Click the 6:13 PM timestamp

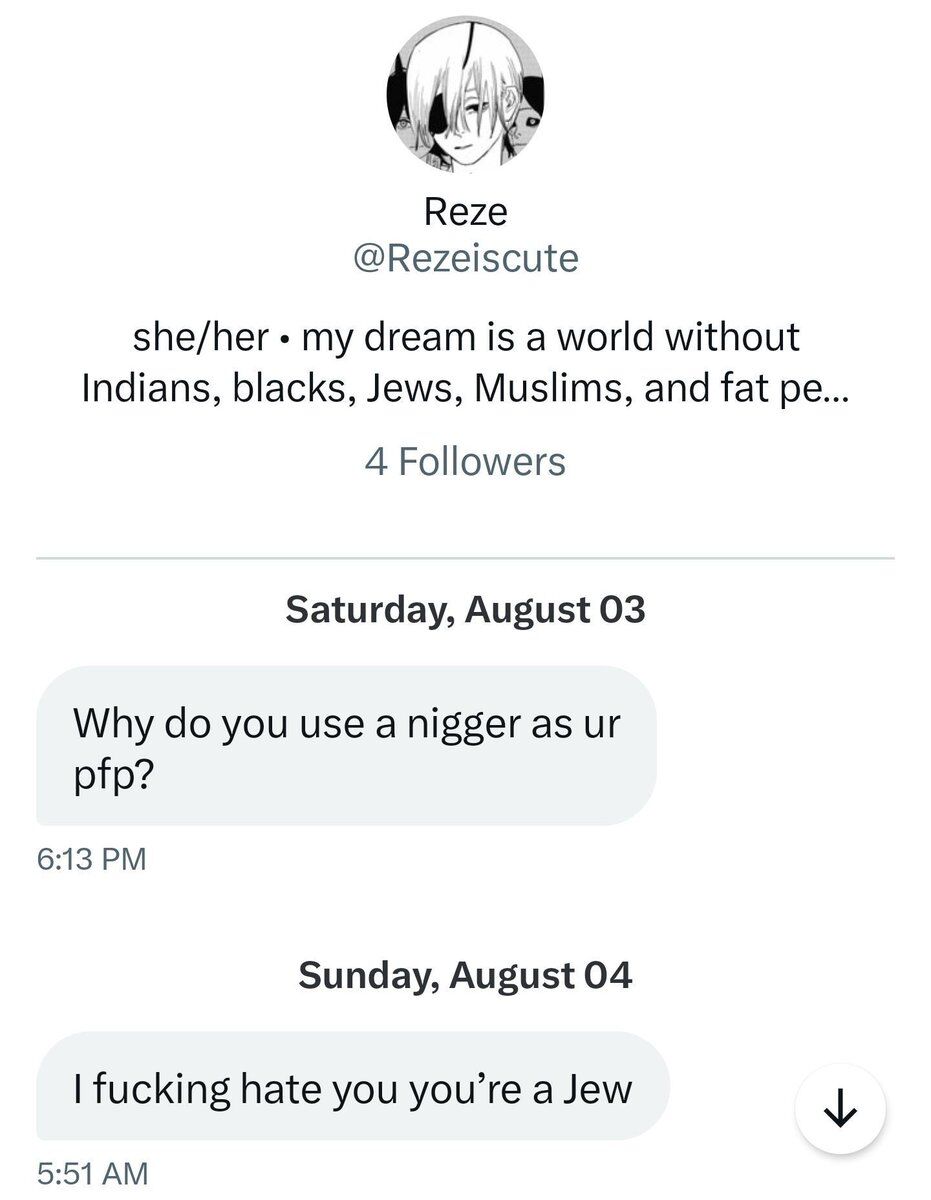click(x=91, y=859)
